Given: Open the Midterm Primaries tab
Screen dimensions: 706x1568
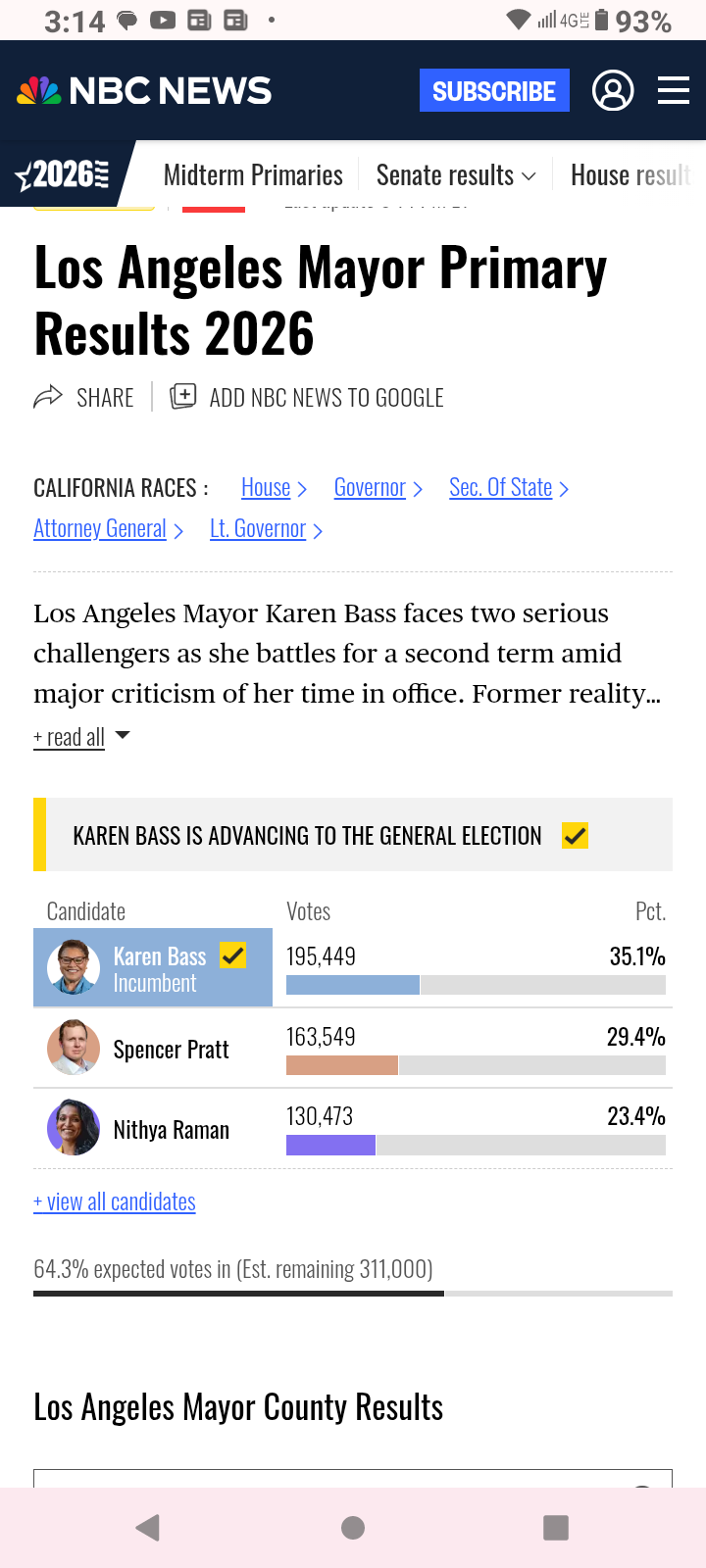Looking at the screenshot, I should click(253, 175).
